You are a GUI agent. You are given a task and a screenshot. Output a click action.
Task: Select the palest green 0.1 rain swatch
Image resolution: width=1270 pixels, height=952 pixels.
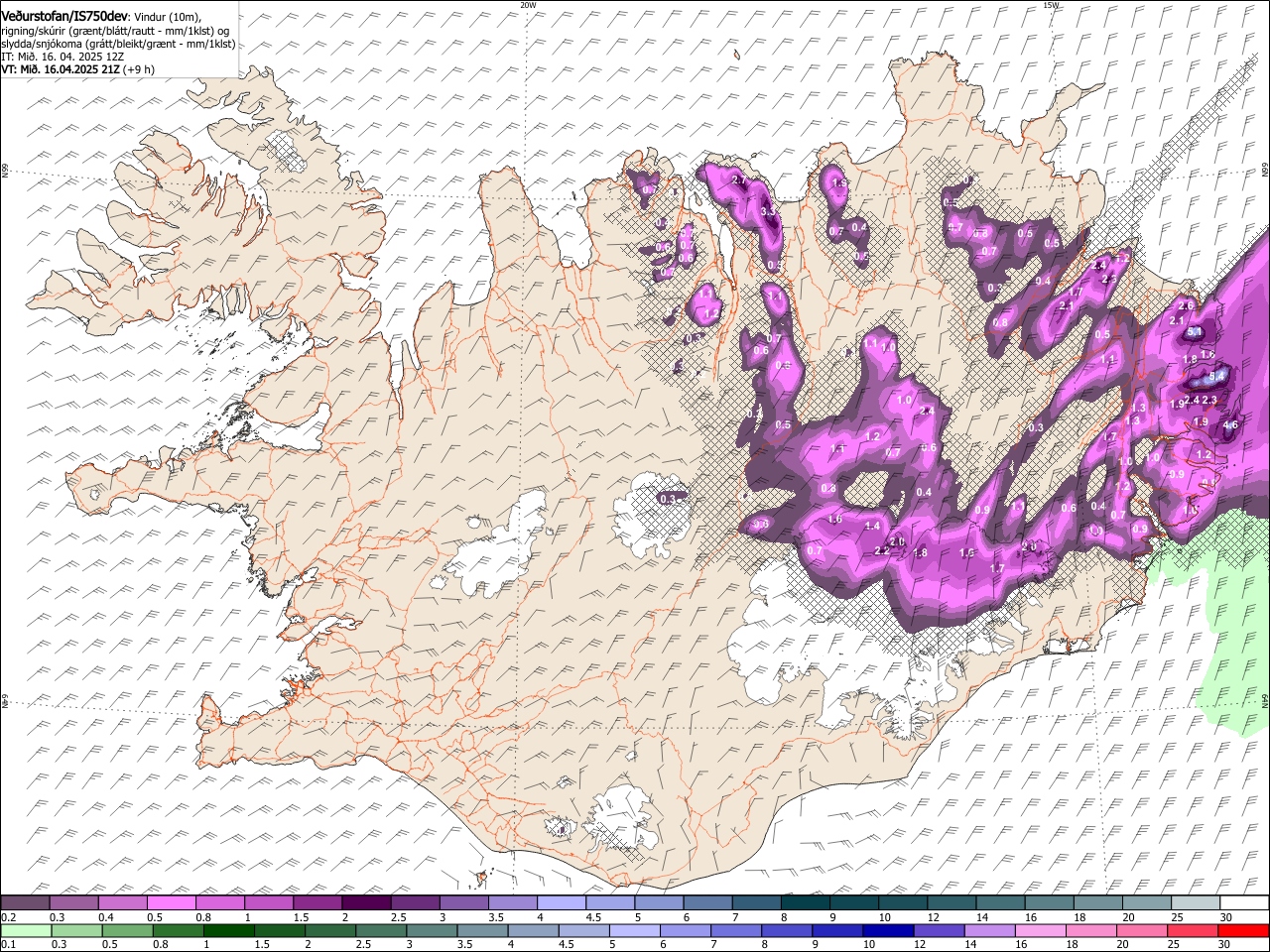pyautogui.click(x=26, y=930)
